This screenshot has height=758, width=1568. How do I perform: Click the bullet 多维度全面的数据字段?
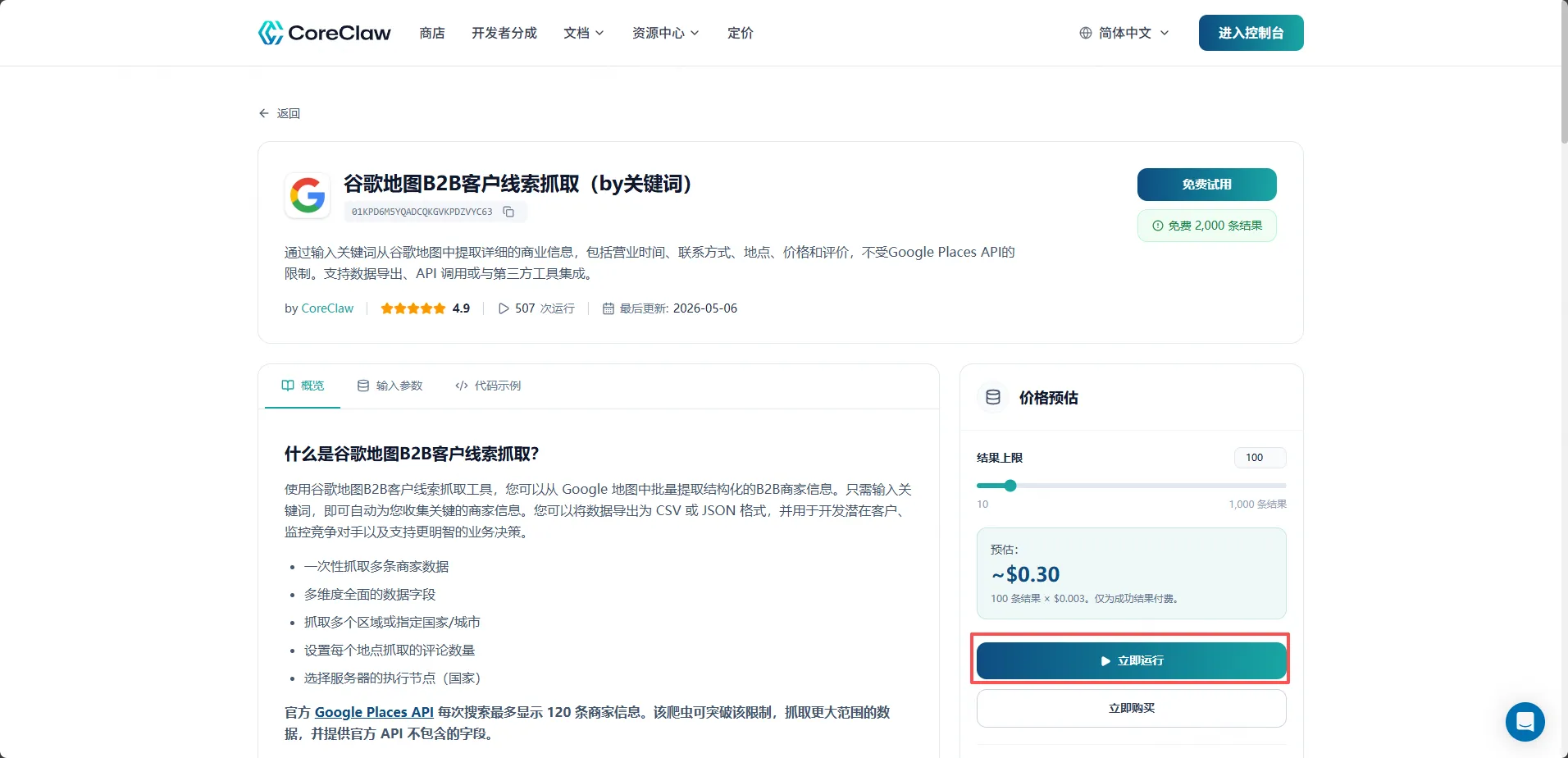tap(370, 595)
